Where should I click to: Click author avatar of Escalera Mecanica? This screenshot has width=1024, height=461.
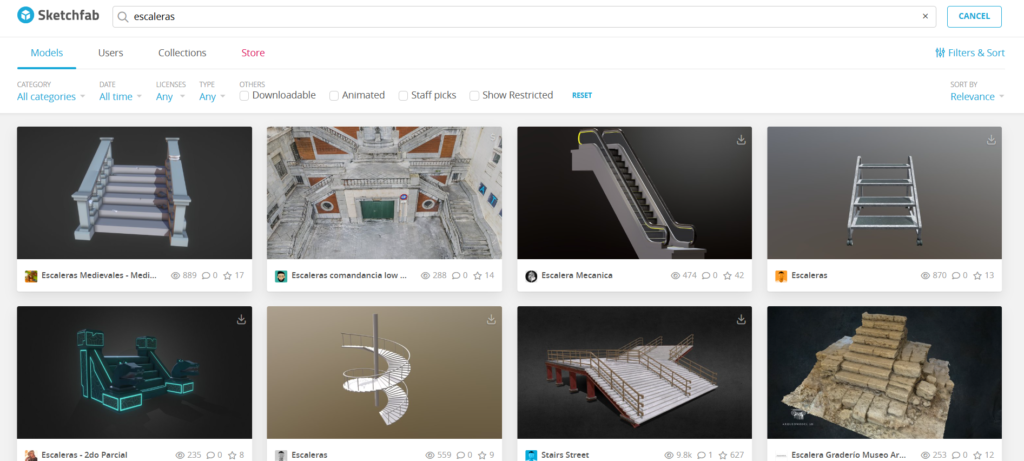pos(531,276)
